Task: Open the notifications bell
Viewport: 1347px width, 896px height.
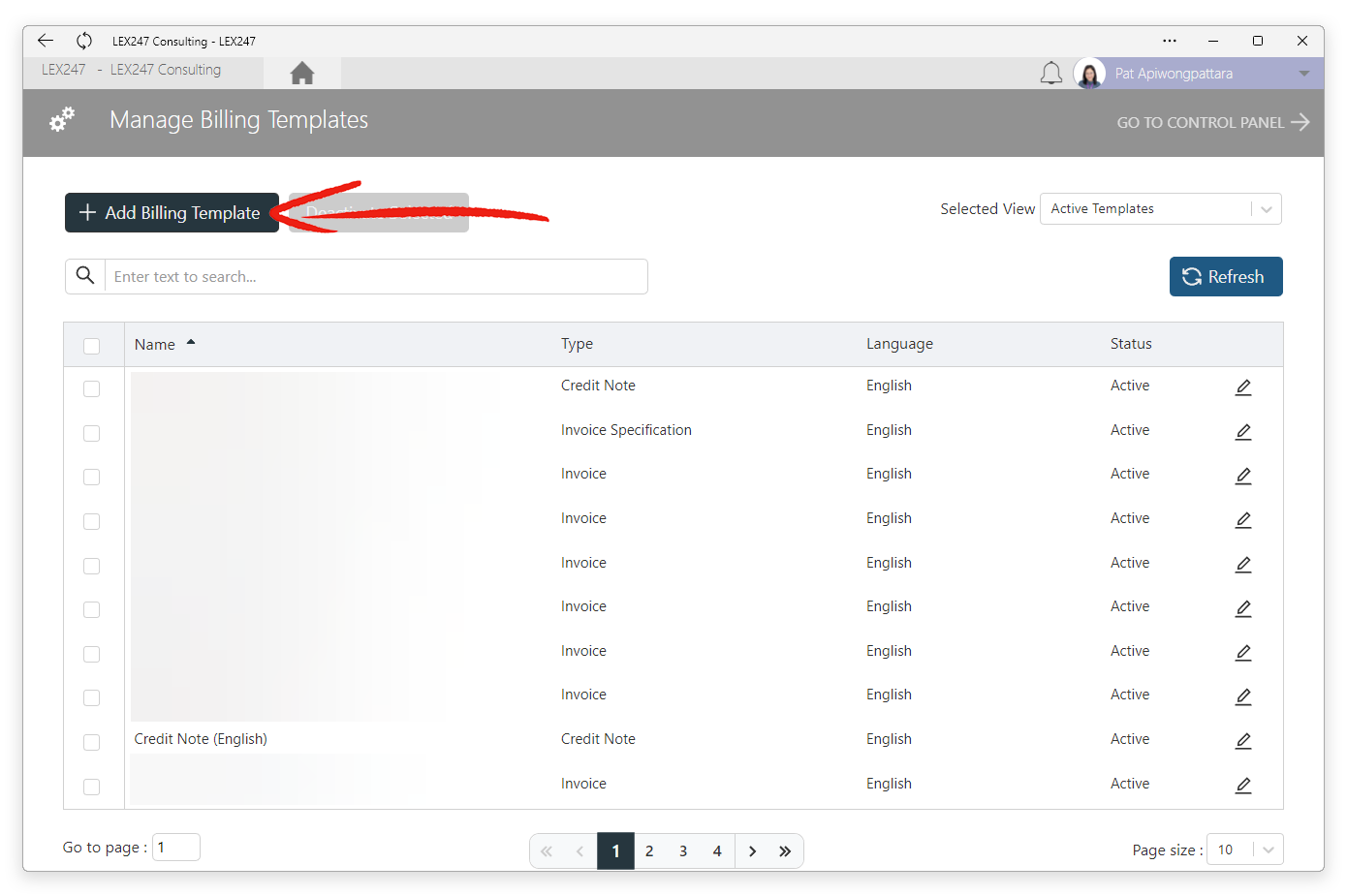Action: coord(1051,74)
